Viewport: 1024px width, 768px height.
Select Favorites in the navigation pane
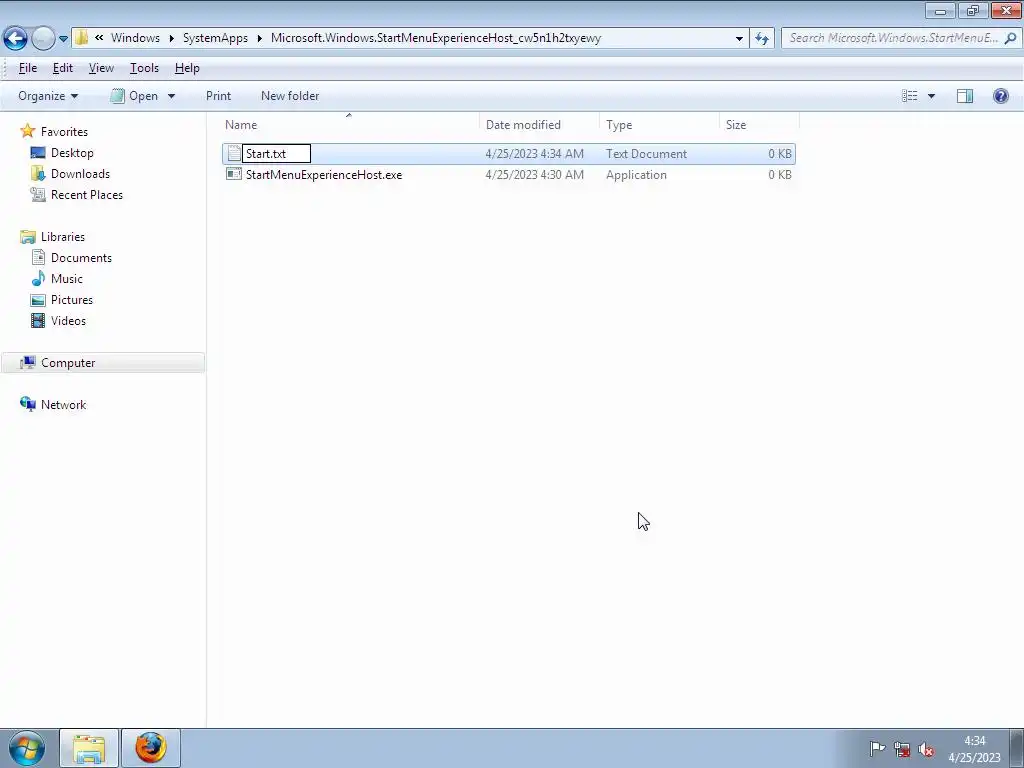(64, 132)
